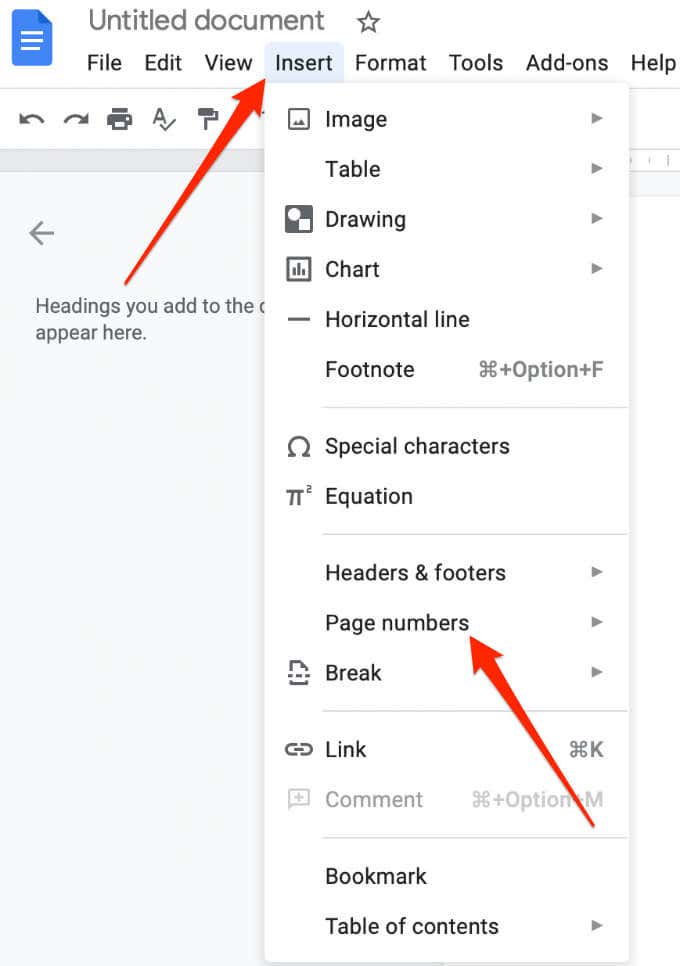Open the Headers & footers submenu
680x966 pixels.
pos(447,572)
